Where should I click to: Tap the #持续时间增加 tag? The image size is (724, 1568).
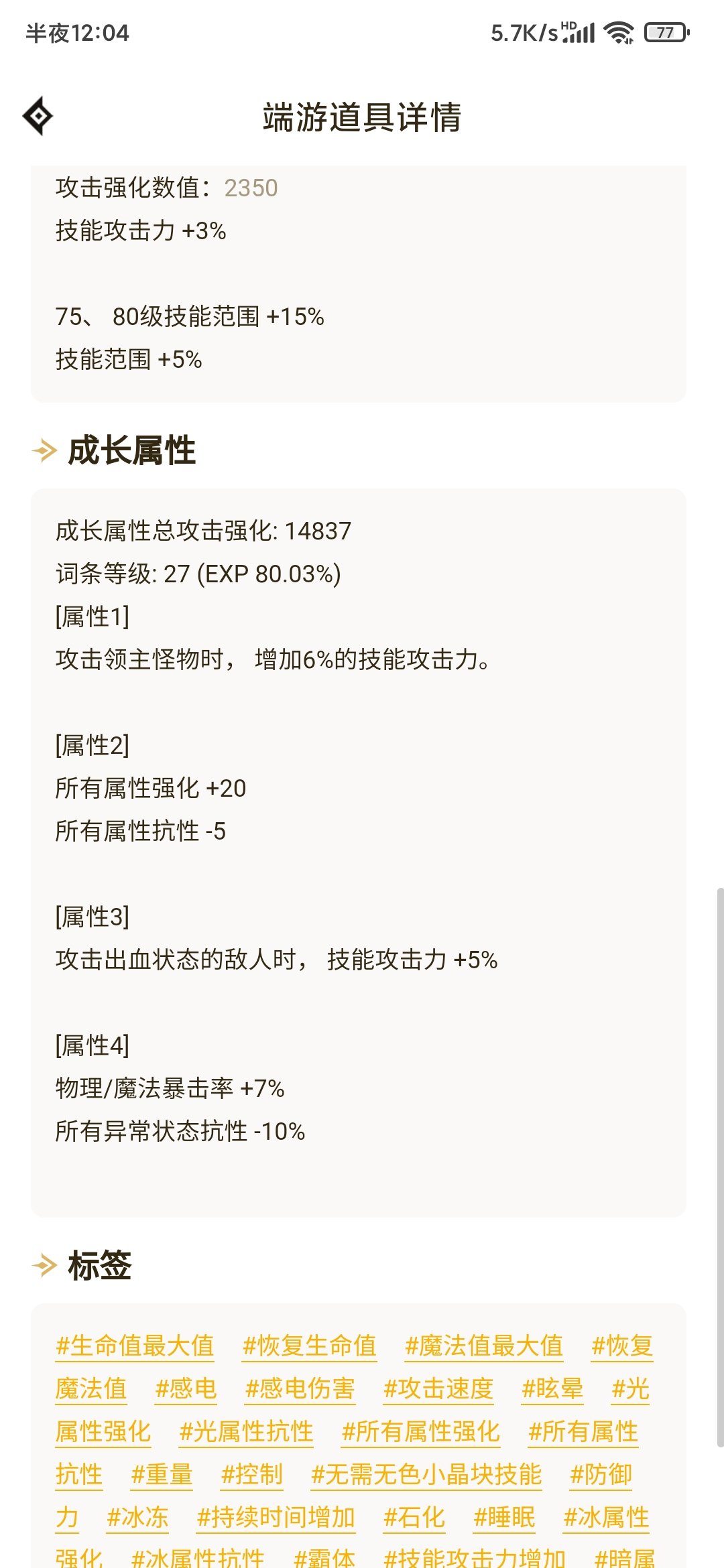coord(276,1517)
